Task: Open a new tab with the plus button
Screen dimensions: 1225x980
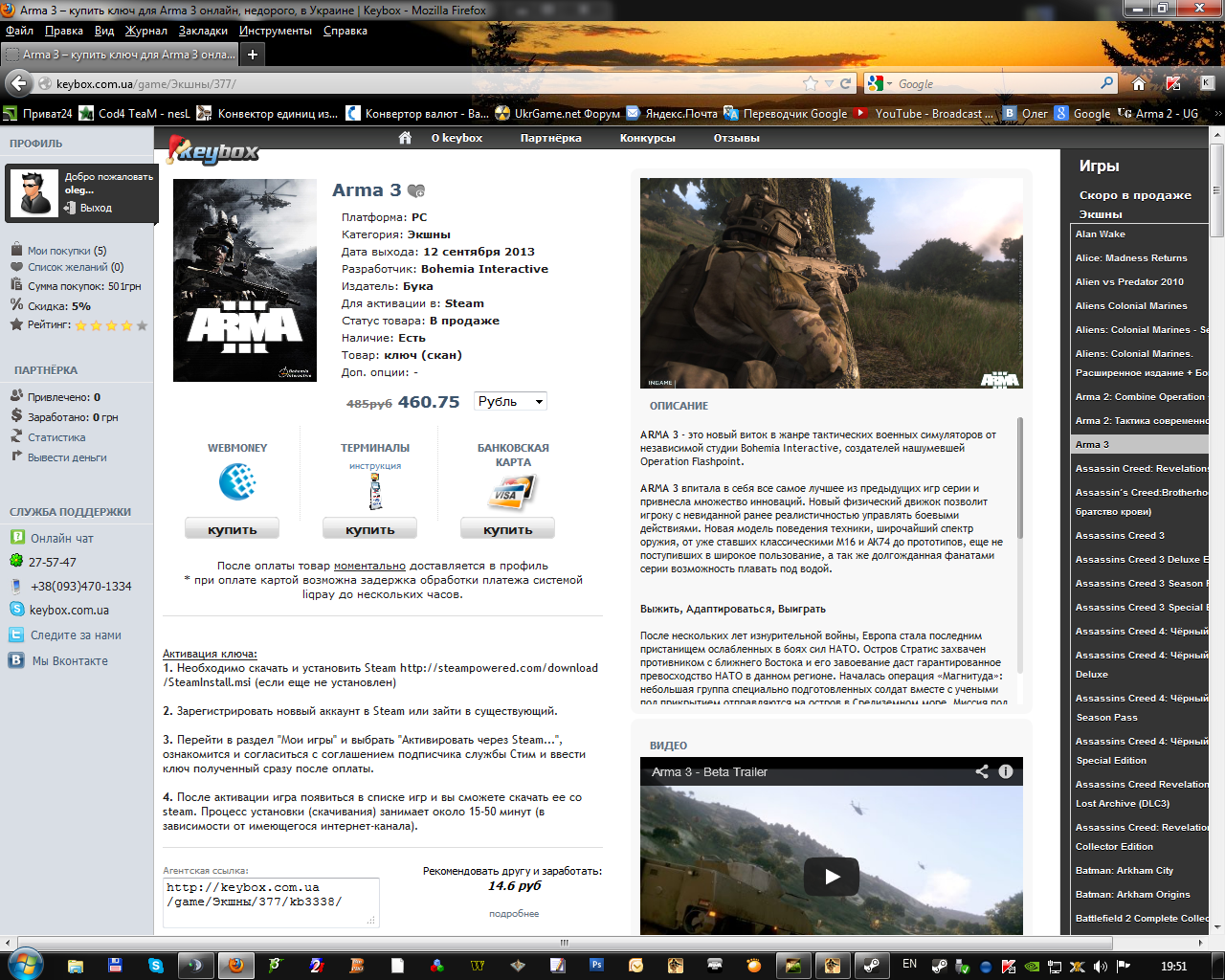Action: click(x=253, y=55)
